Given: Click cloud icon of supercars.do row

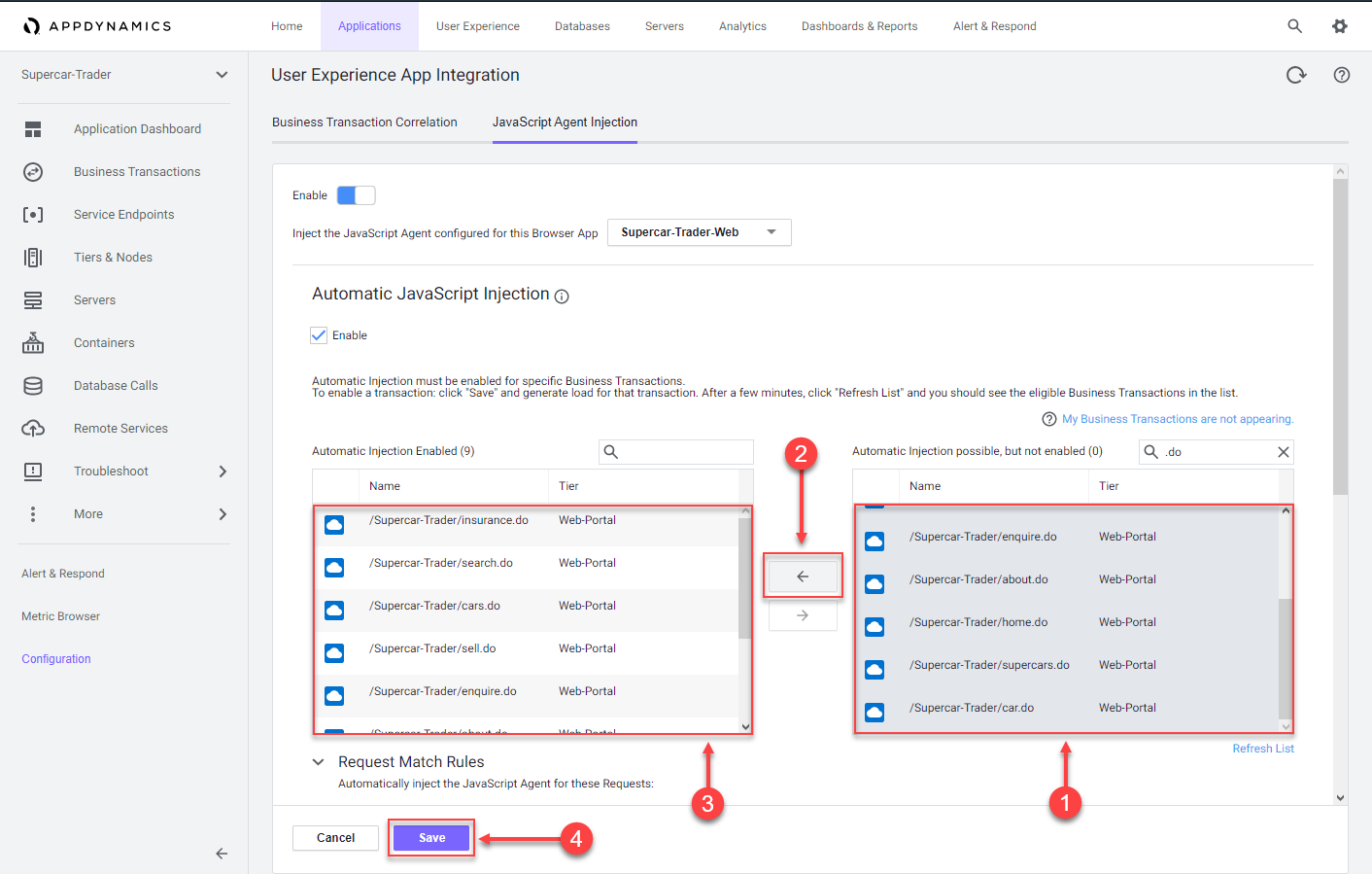Looking at the screenshot, I should [875, 670].
